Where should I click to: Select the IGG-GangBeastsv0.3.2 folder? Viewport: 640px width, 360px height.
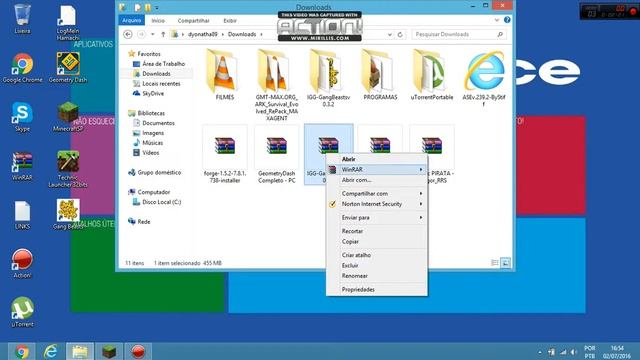[328, 78]
